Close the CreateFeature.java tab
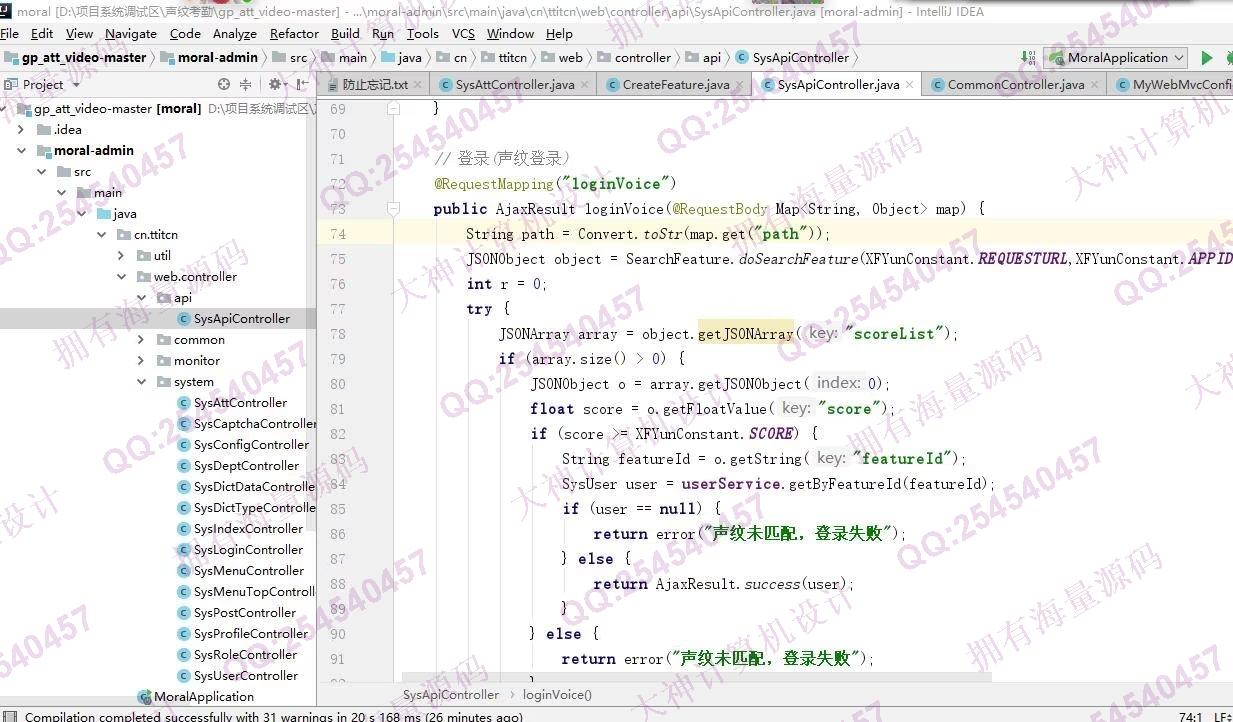The image size is (1233, 722). pyautogui.click(x=740, y=85)
